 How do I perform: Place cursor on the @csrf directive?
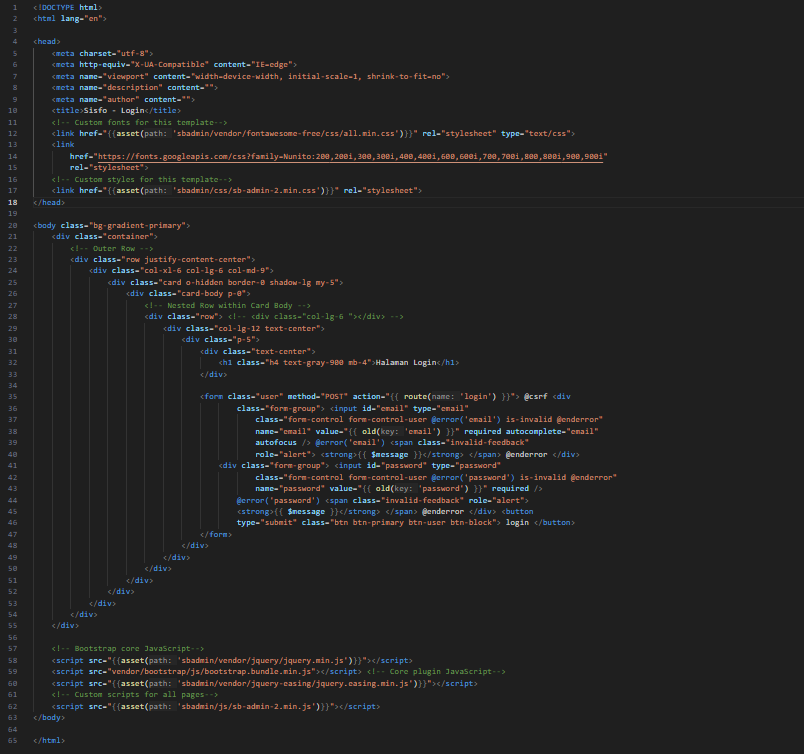click(536, 395)
